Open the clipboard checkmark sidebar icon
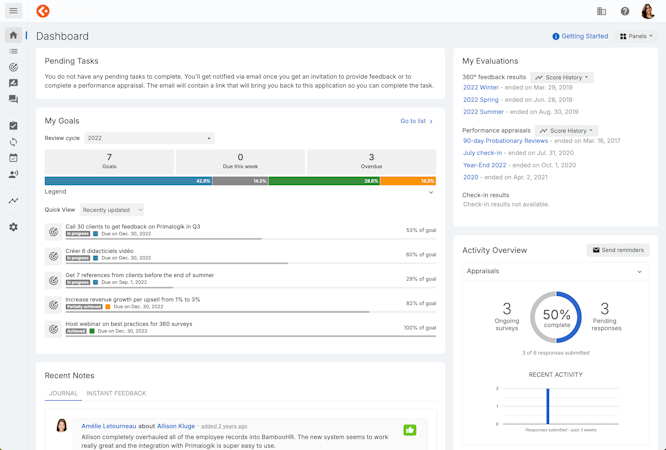This screenshot has width=666, height=450. [x=13, y=126]
